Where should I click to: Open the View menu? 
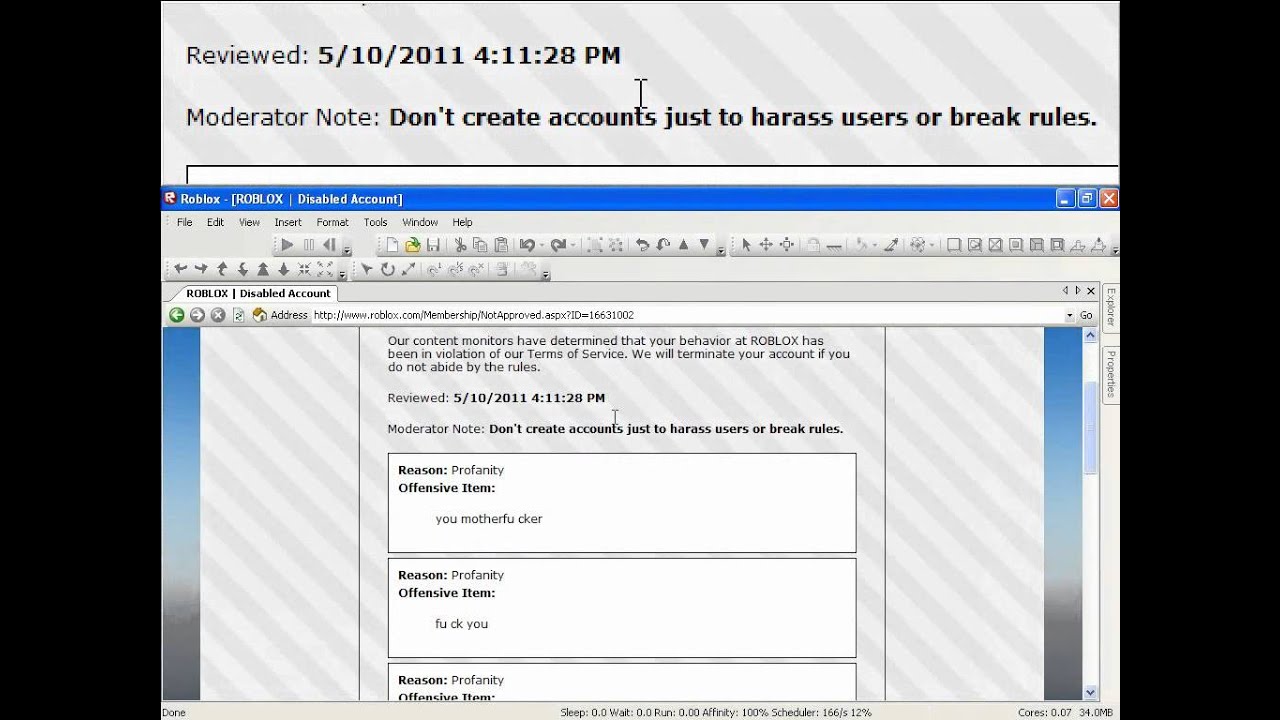tap(249, 222)
